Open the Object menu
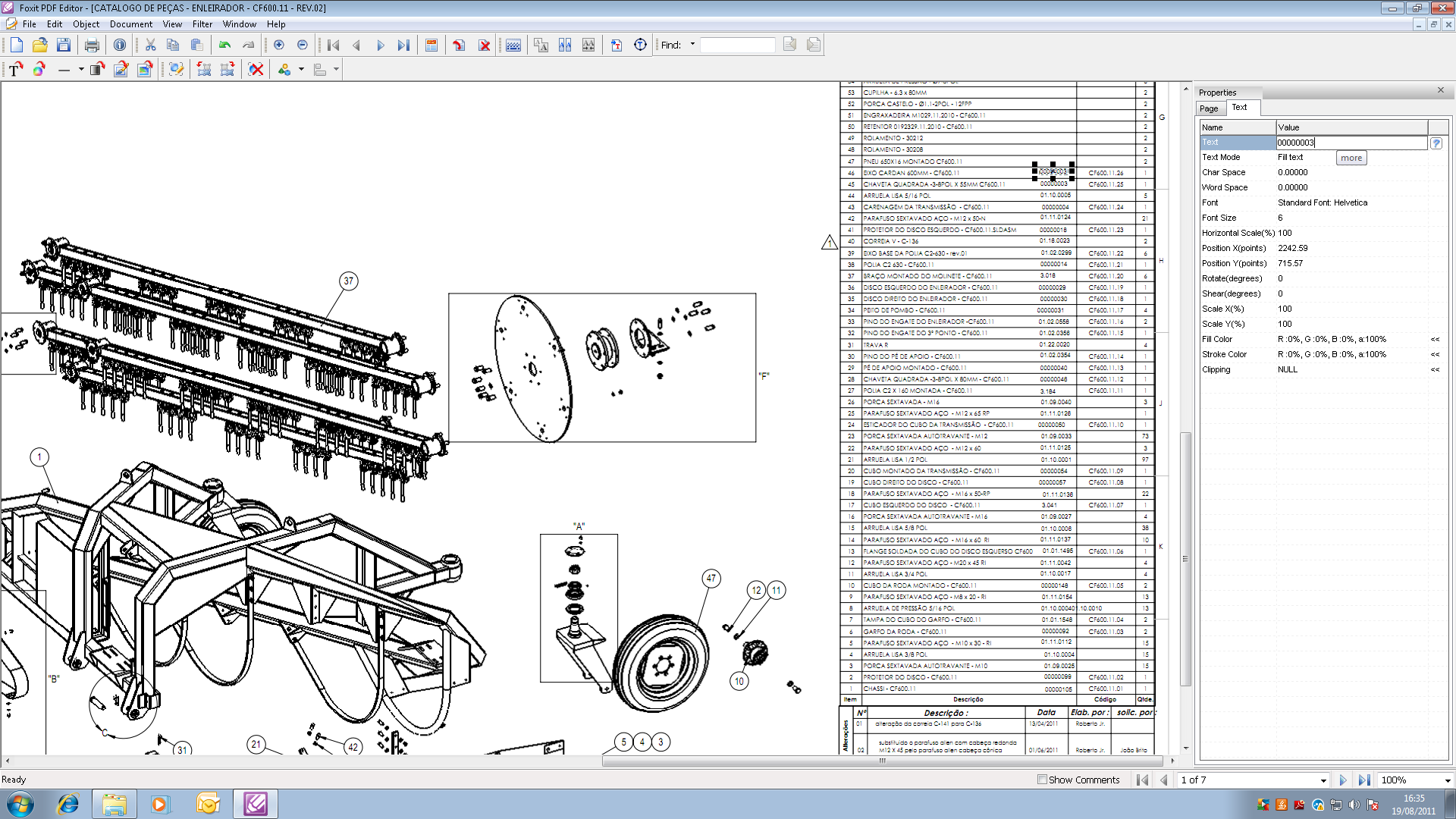1456x819 pixels. click(86, 24)
